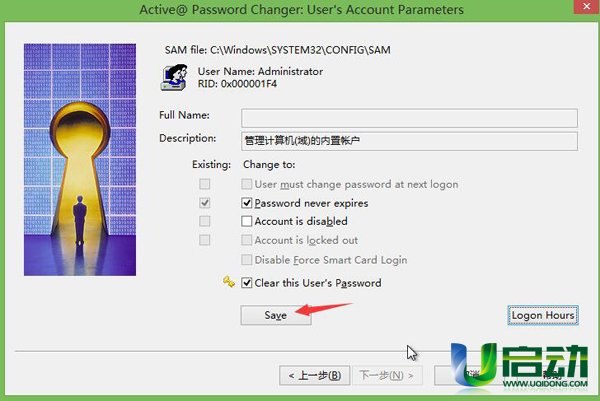Click the yellow keys icon beside Clear Password
The image size is (600, 401).
[229, 282]
